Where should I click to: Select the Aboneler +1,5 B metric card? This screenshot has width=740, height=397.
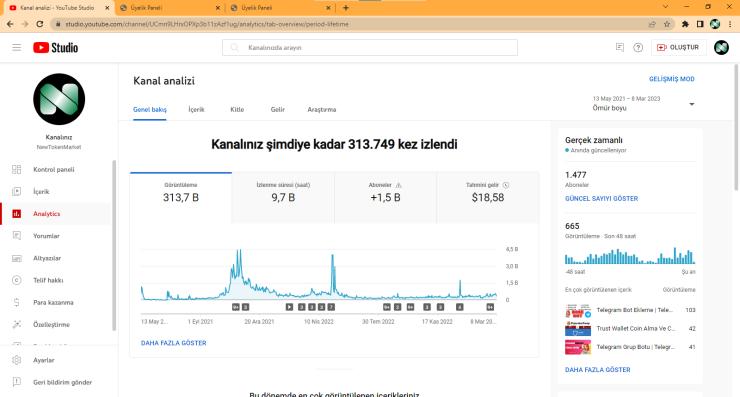[386, 197]
